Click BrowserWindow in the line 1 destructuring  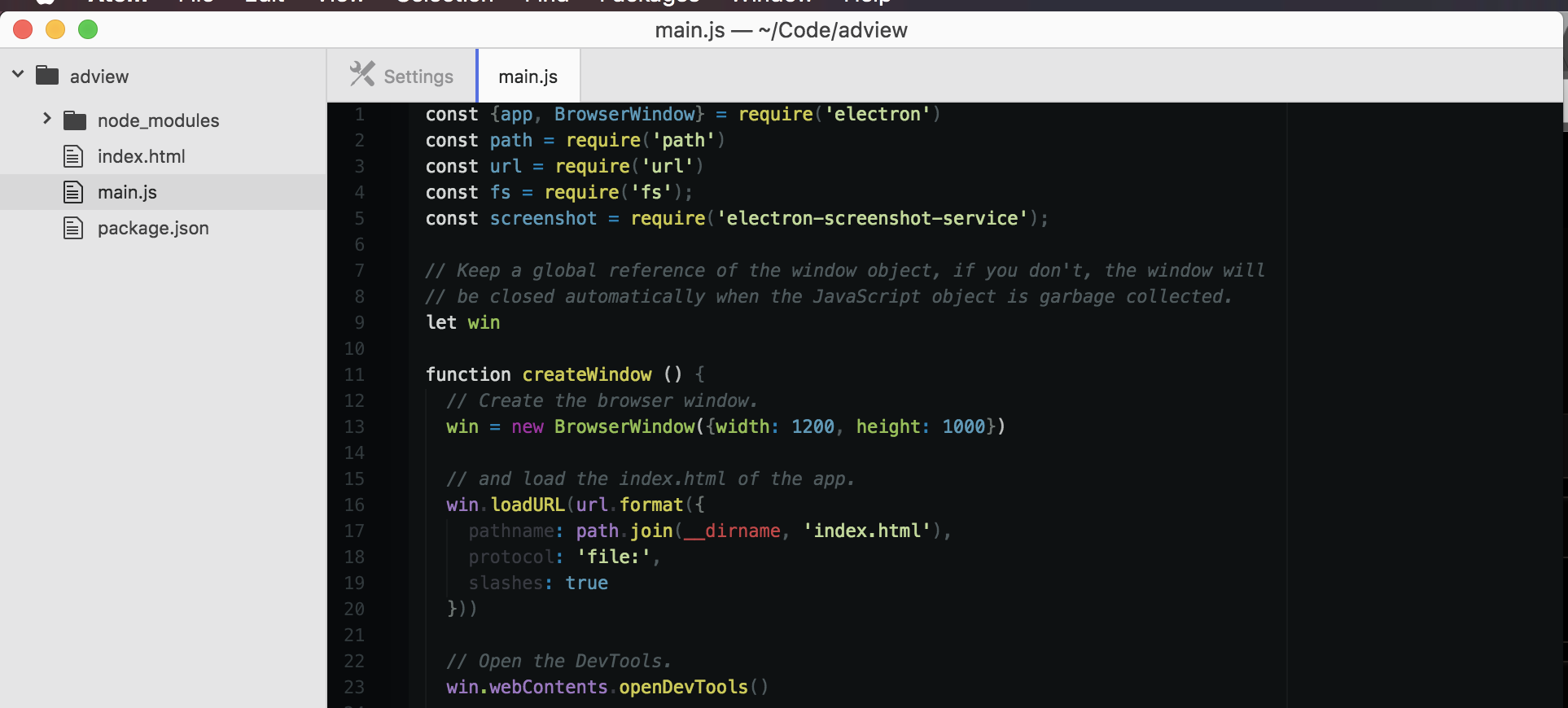click(624, 114)
